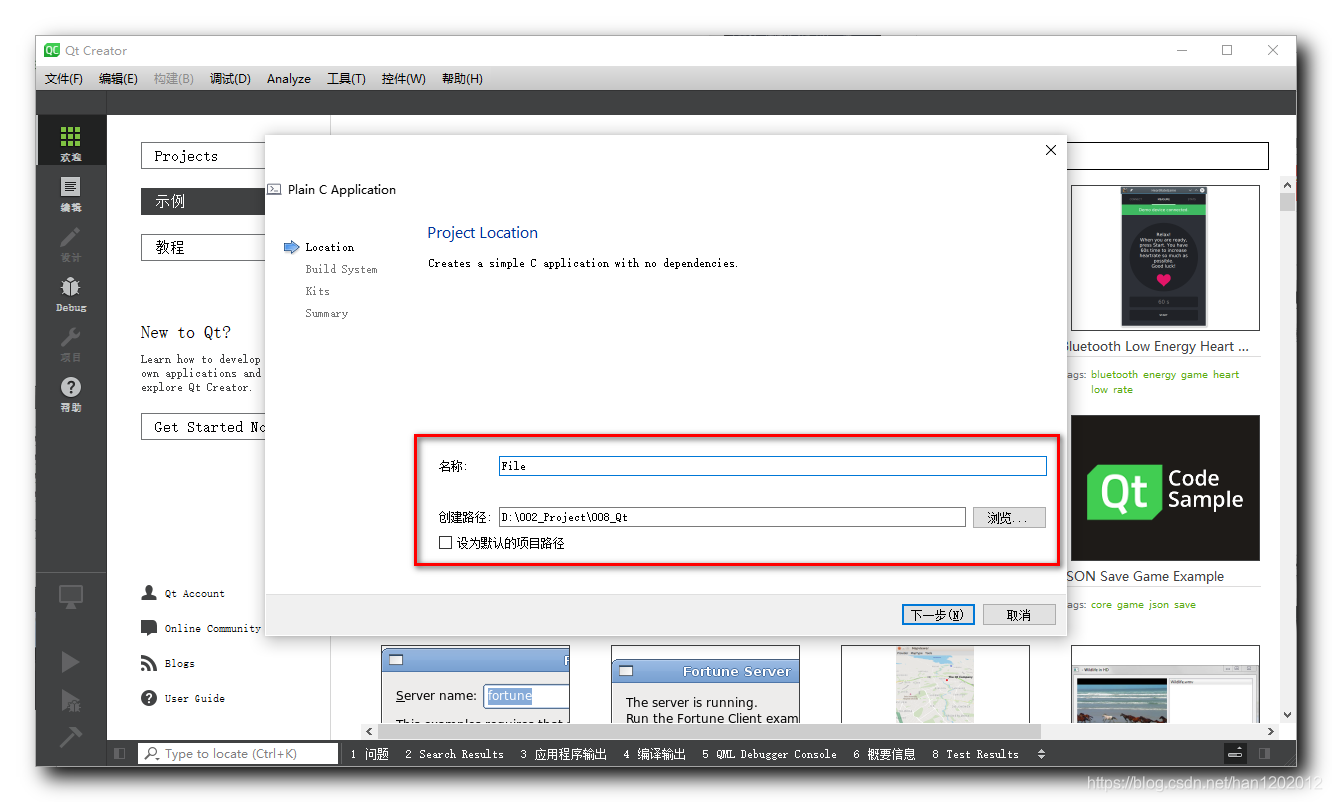Toggle the right sidebar icon in status bar

pos(1265,754)
